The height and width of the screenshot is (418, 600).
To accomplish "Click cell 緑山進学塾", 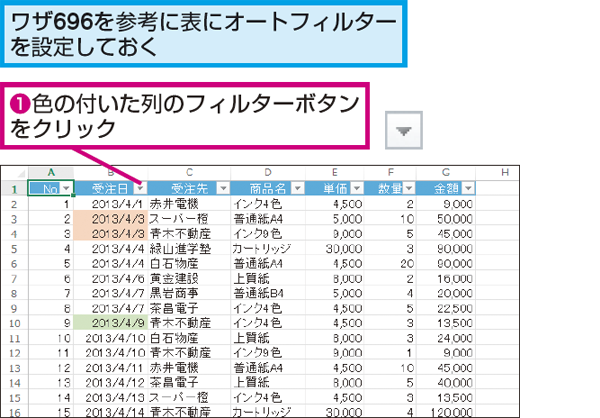I will tap(189, 249).
